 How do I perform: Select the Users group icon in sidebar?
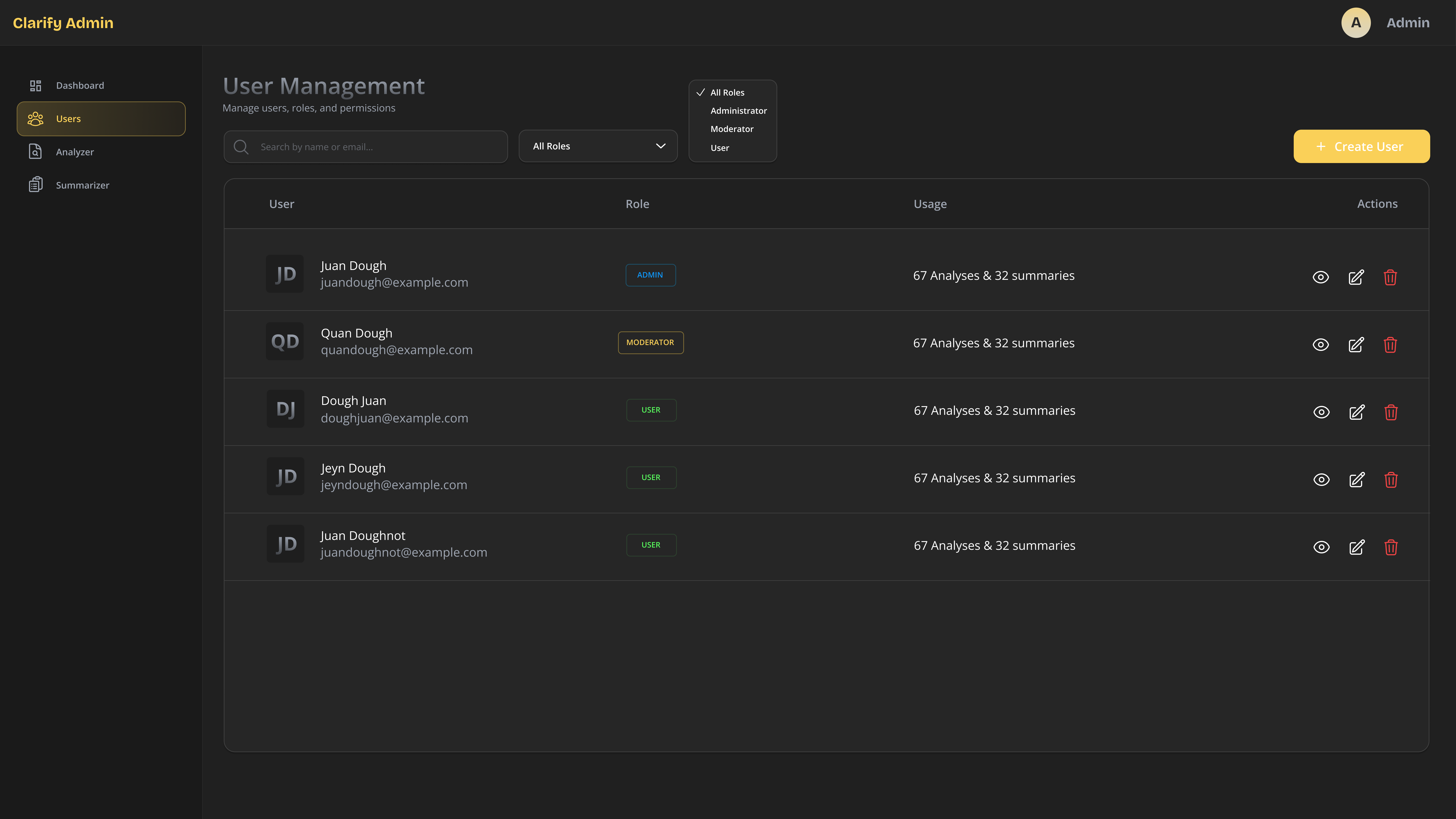tap(36, 119)
